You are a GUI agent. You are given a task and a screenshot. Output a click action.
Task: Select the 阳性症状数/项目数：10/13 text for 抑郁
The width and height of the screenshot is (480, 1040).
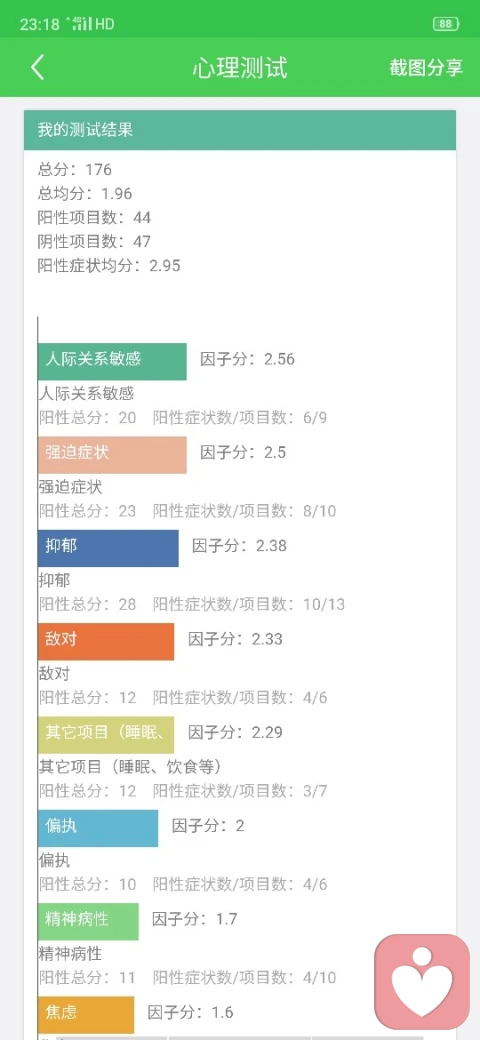249,604
